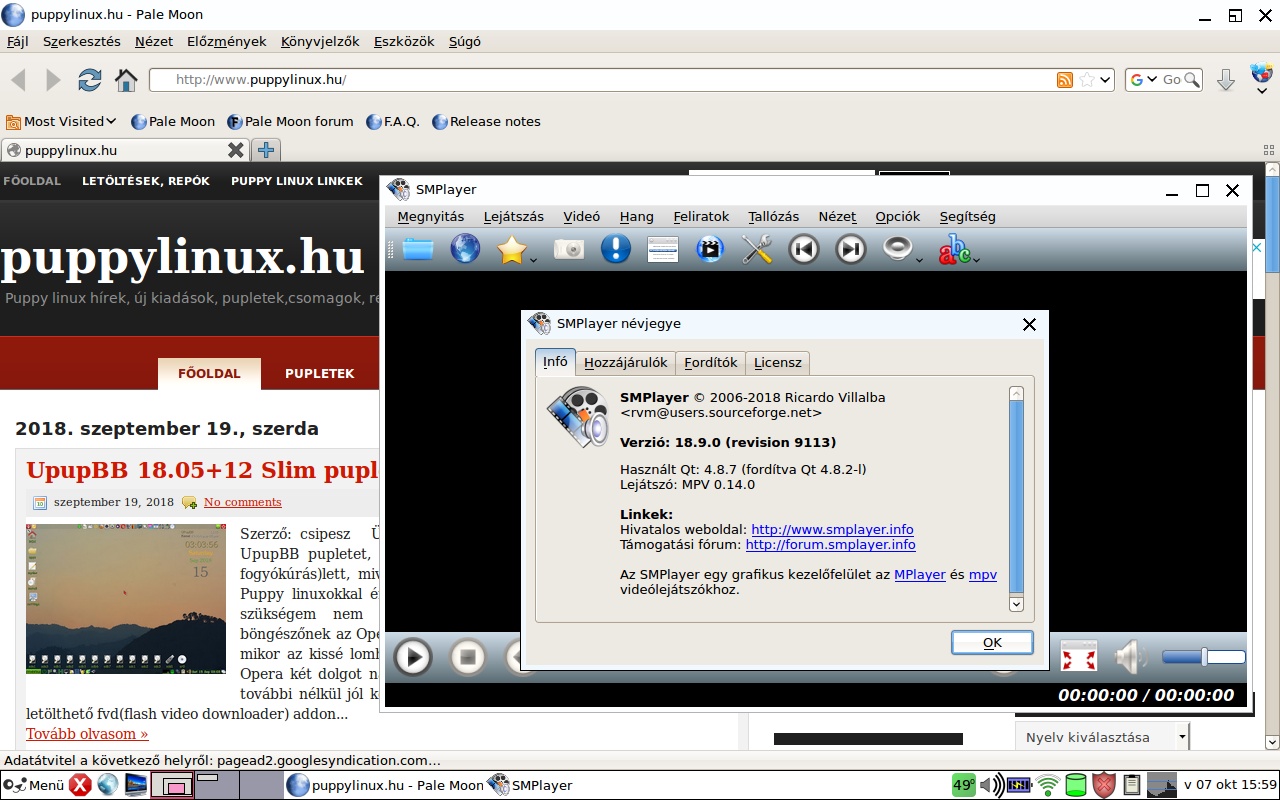
Task: Switch to the Hozzájárulók tab
Action: (x=626, y=362)
